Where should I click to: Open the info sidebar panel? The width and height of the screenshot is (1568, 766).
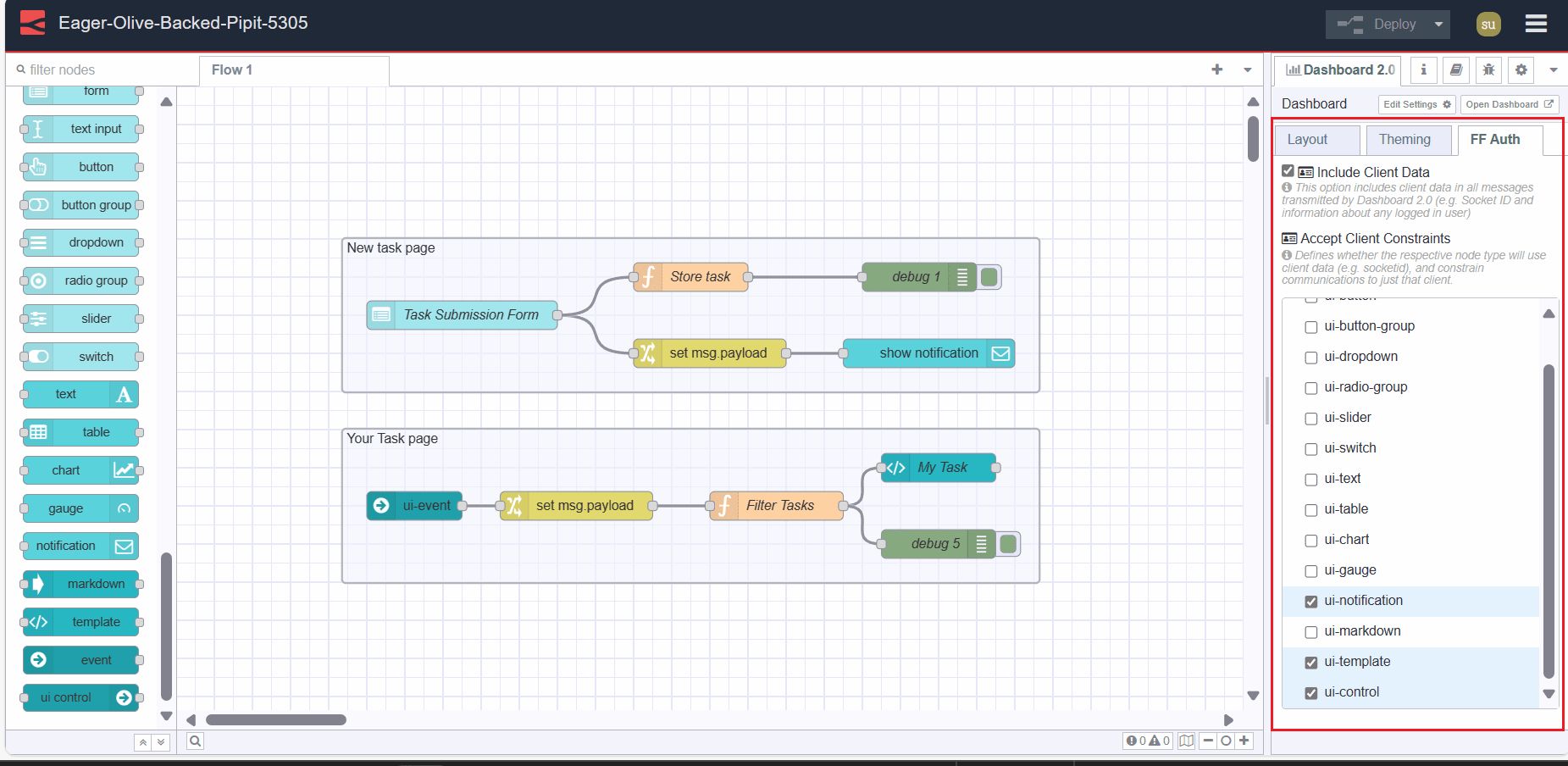pyautogui.click(x=1423, y=69)
